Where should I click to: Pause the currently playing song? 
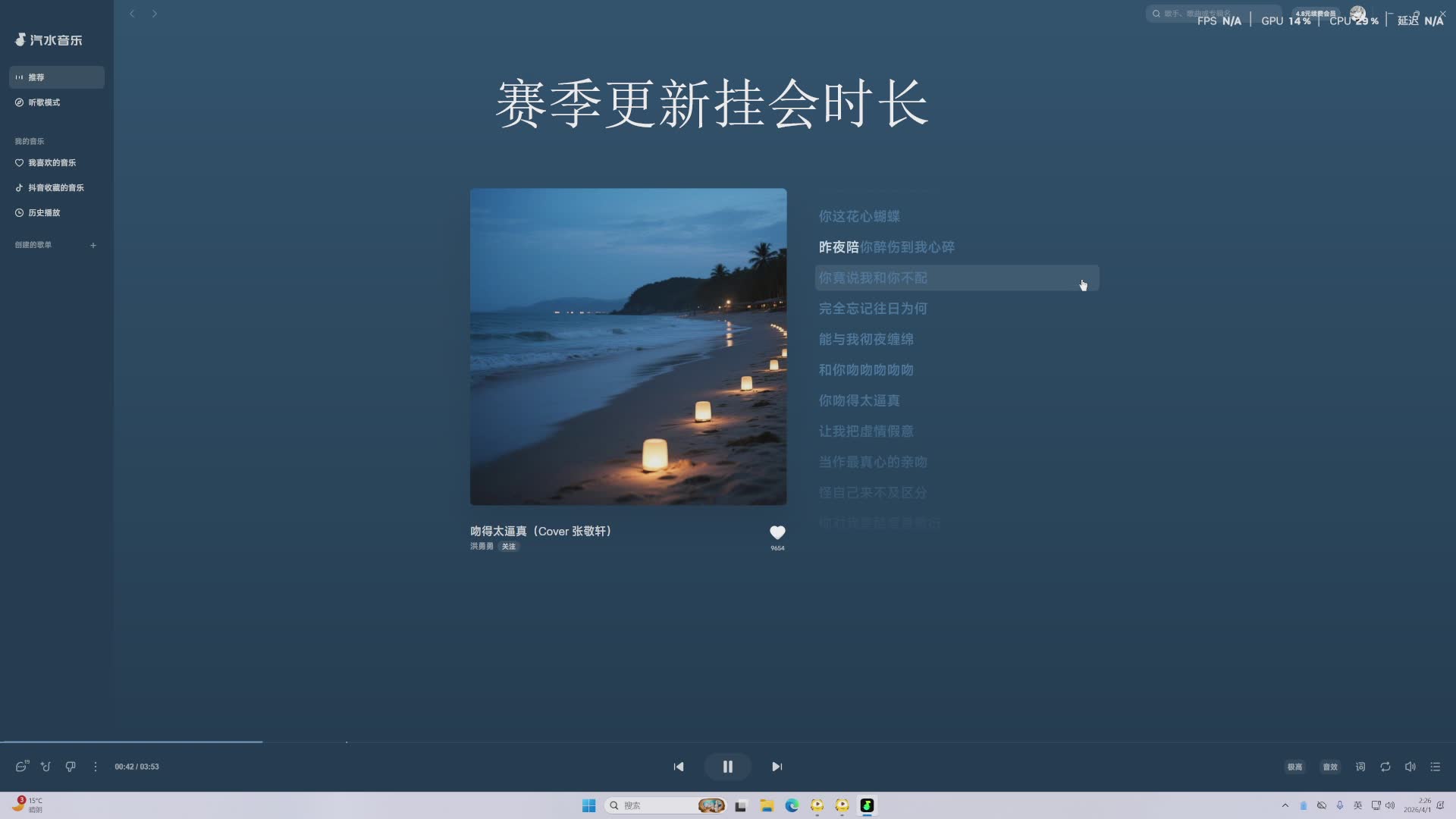click(x=727, y=767)
